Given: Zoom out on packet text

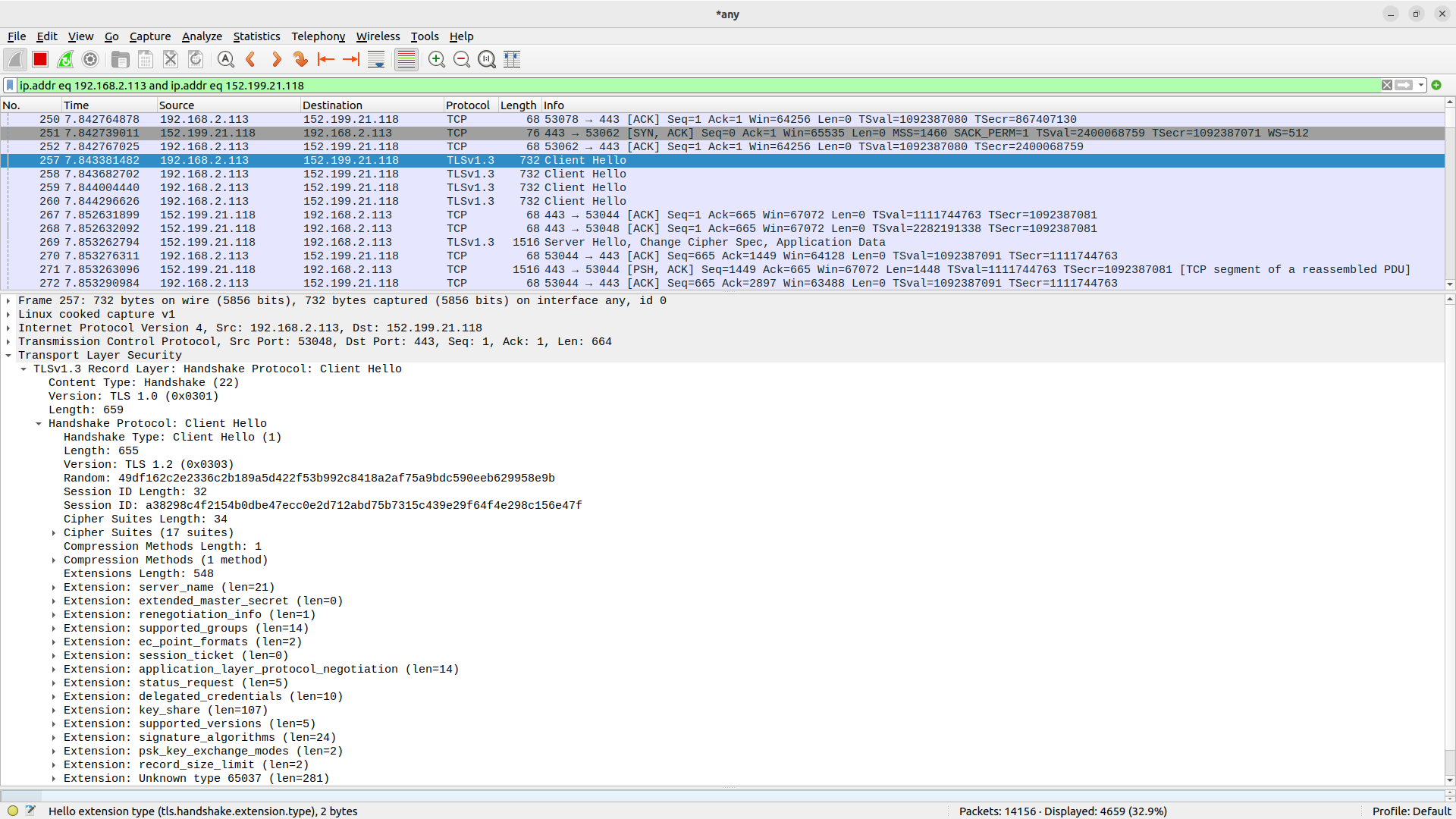Looking at the screenshot, I should 462,59.
